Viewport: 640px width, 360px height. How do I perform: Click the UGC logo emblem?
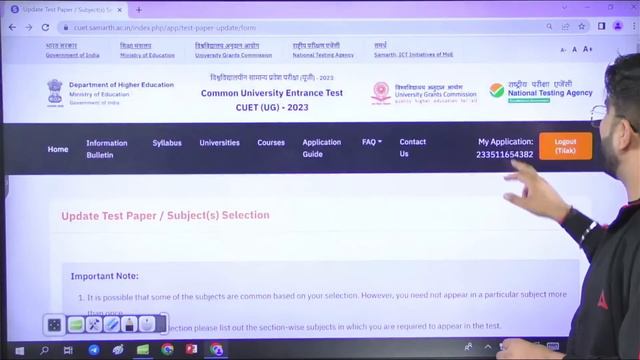coord(381,93)
